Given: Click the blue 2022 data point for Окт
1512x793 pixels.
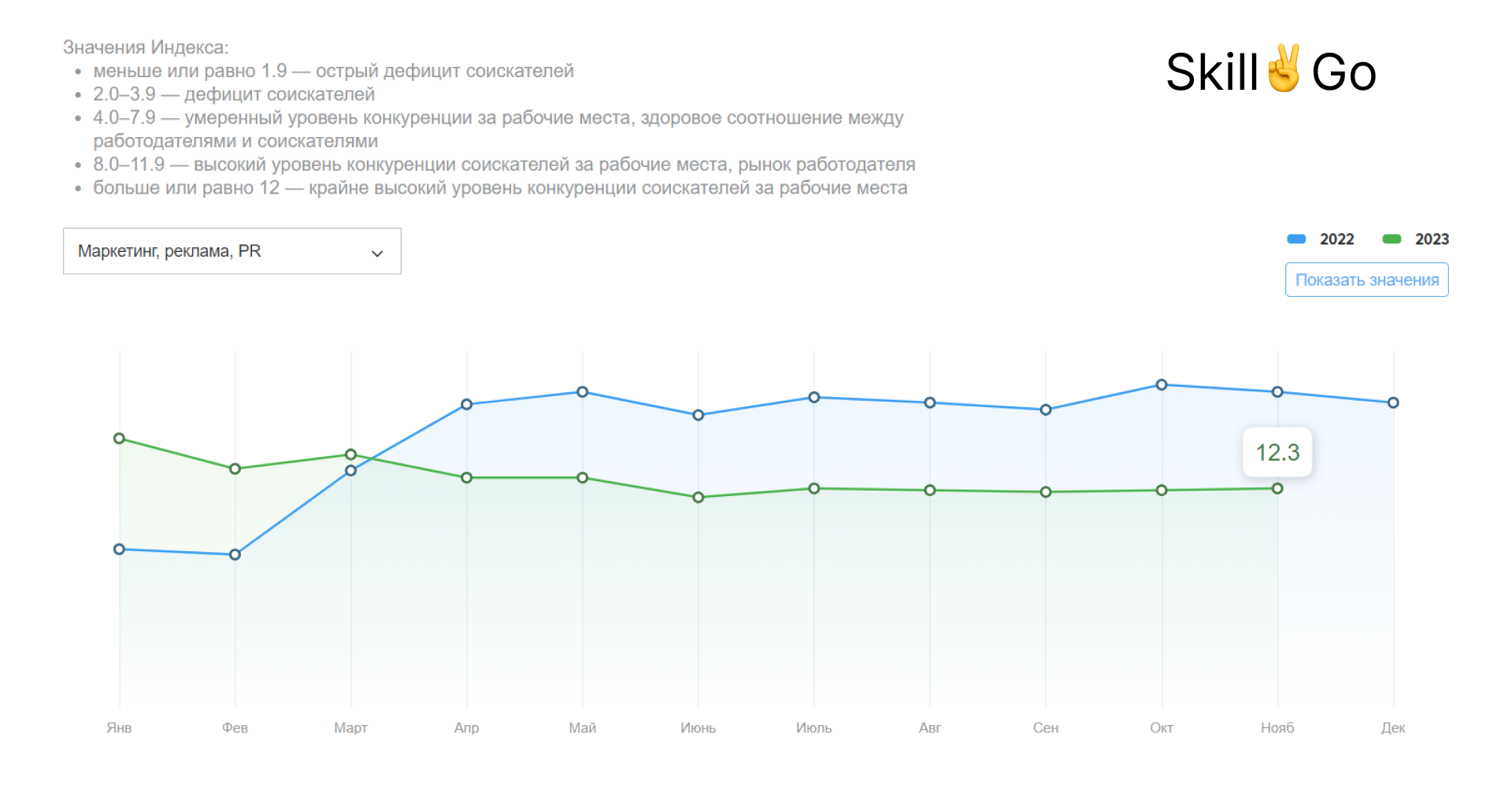Looking at the screenshot, I should (x=1162, y=385).
